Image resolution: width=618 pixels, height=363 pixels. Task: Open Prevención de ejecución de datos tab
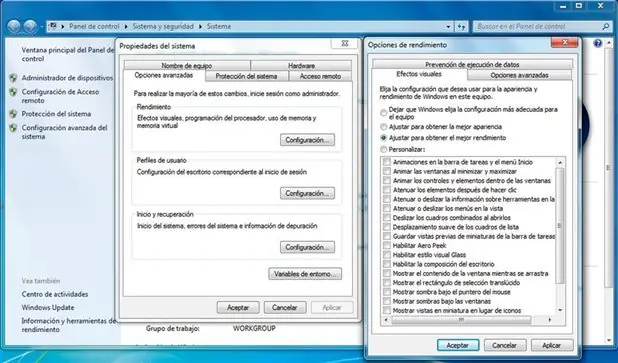coord(472,64)
